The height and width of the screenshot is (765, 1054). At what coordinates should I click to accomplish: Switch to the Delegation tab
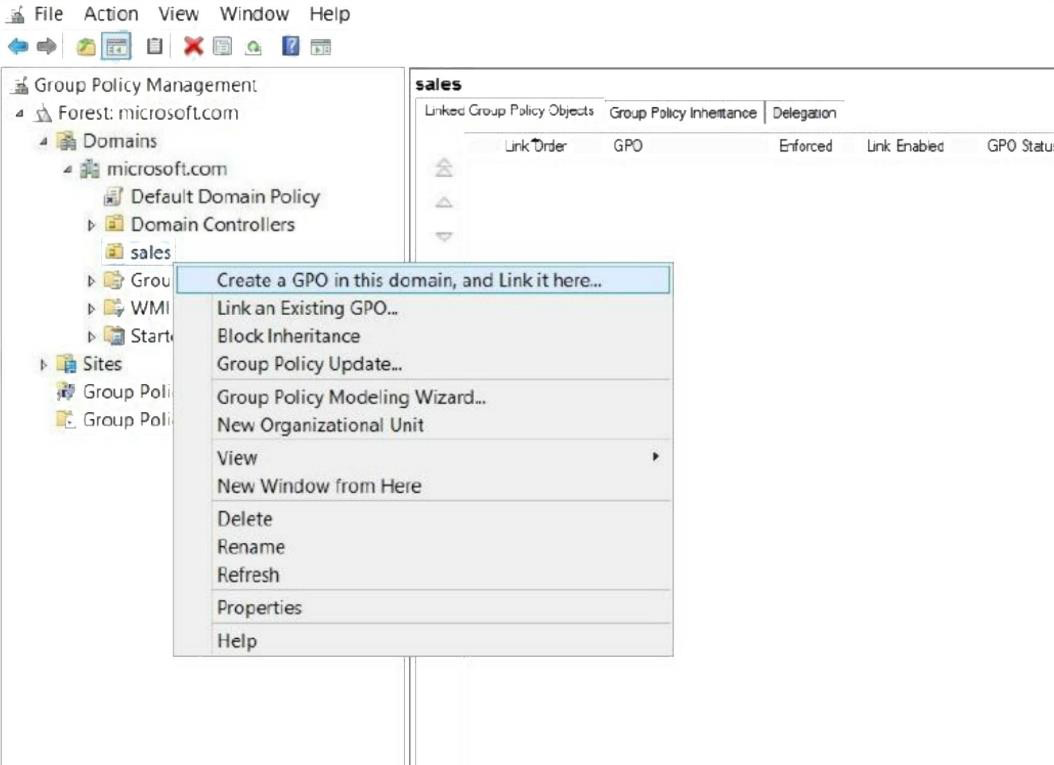click(804, 113)
